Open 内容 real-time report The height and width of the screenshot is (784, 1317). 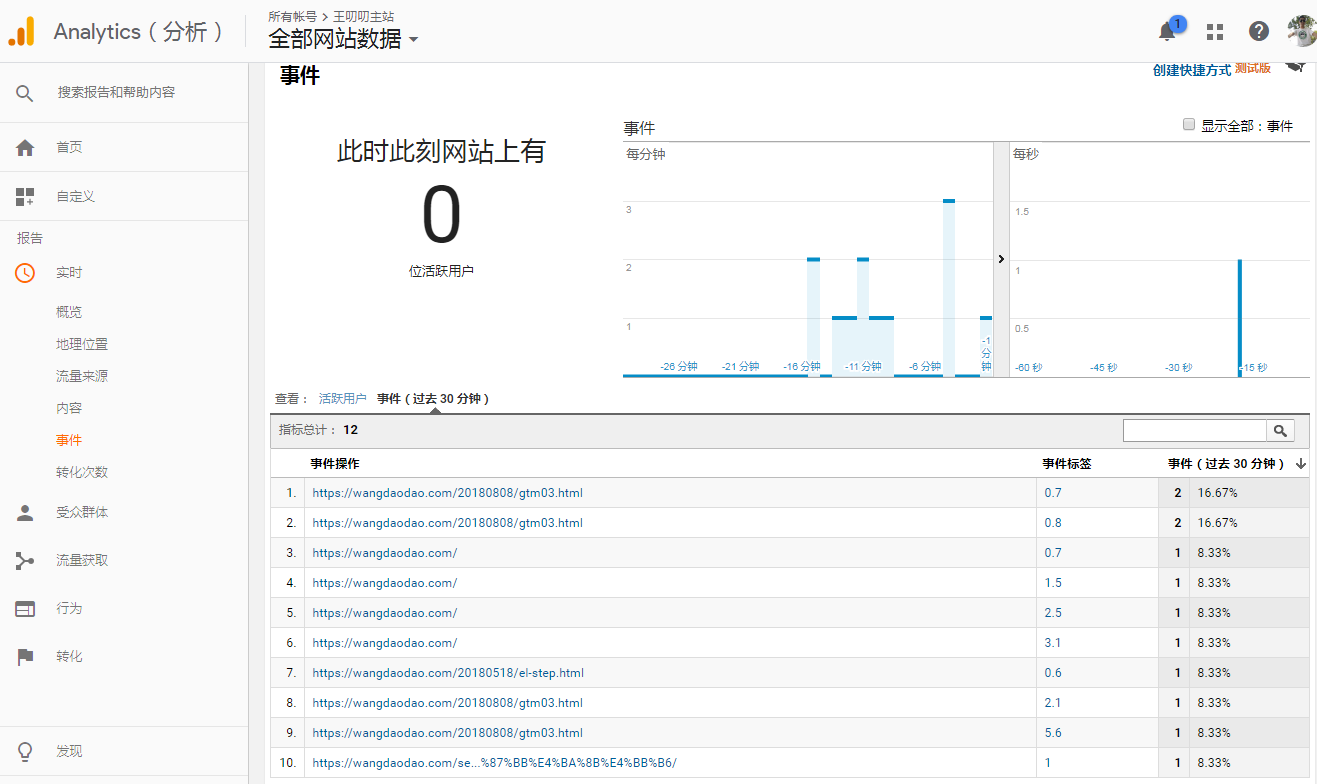69,408
